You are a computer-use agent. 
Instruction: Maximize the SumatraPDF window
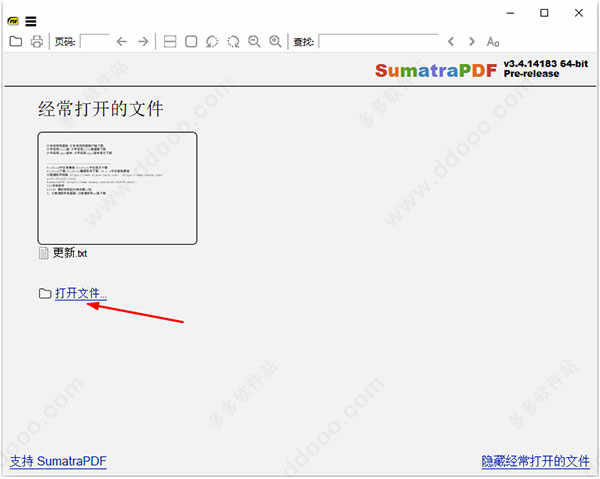coord(544,13)
